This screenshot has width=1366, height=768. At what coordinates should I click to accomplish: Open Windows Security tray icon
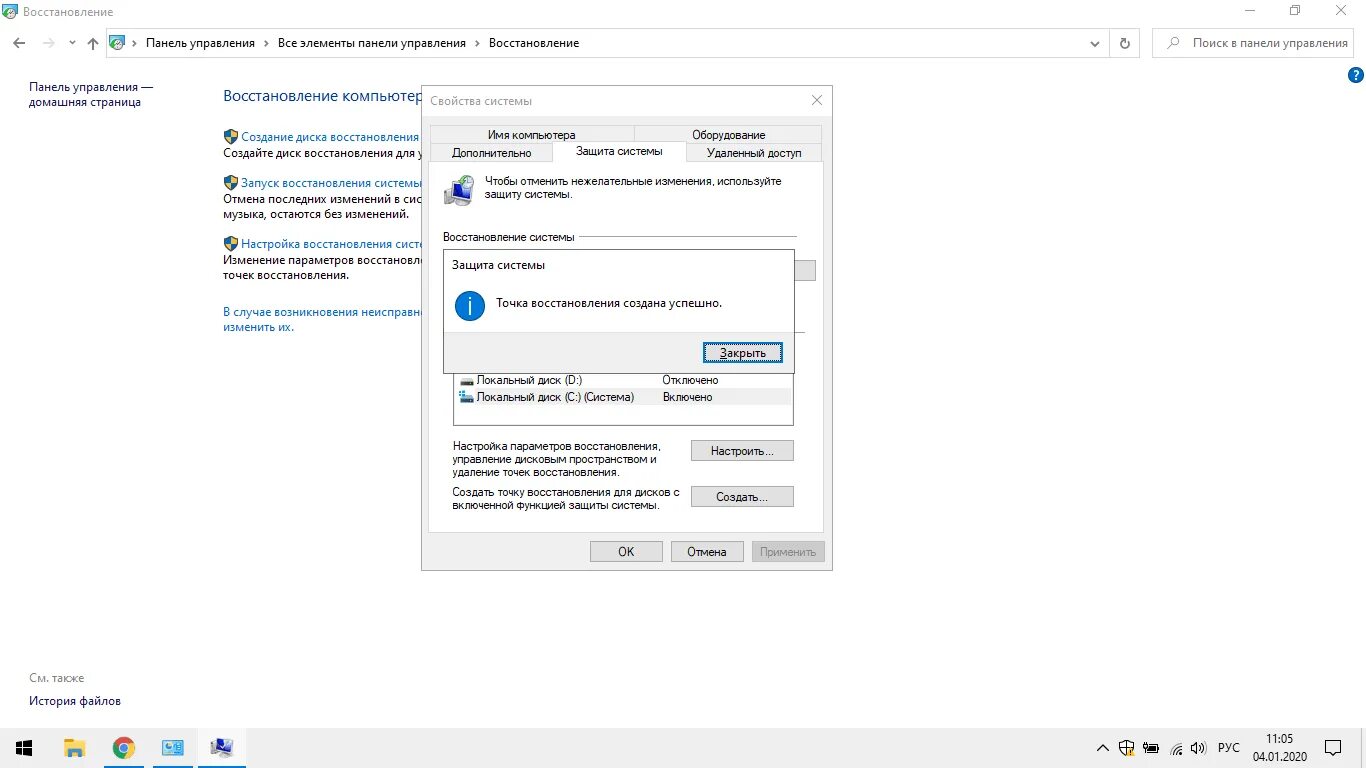point(1127,748)
